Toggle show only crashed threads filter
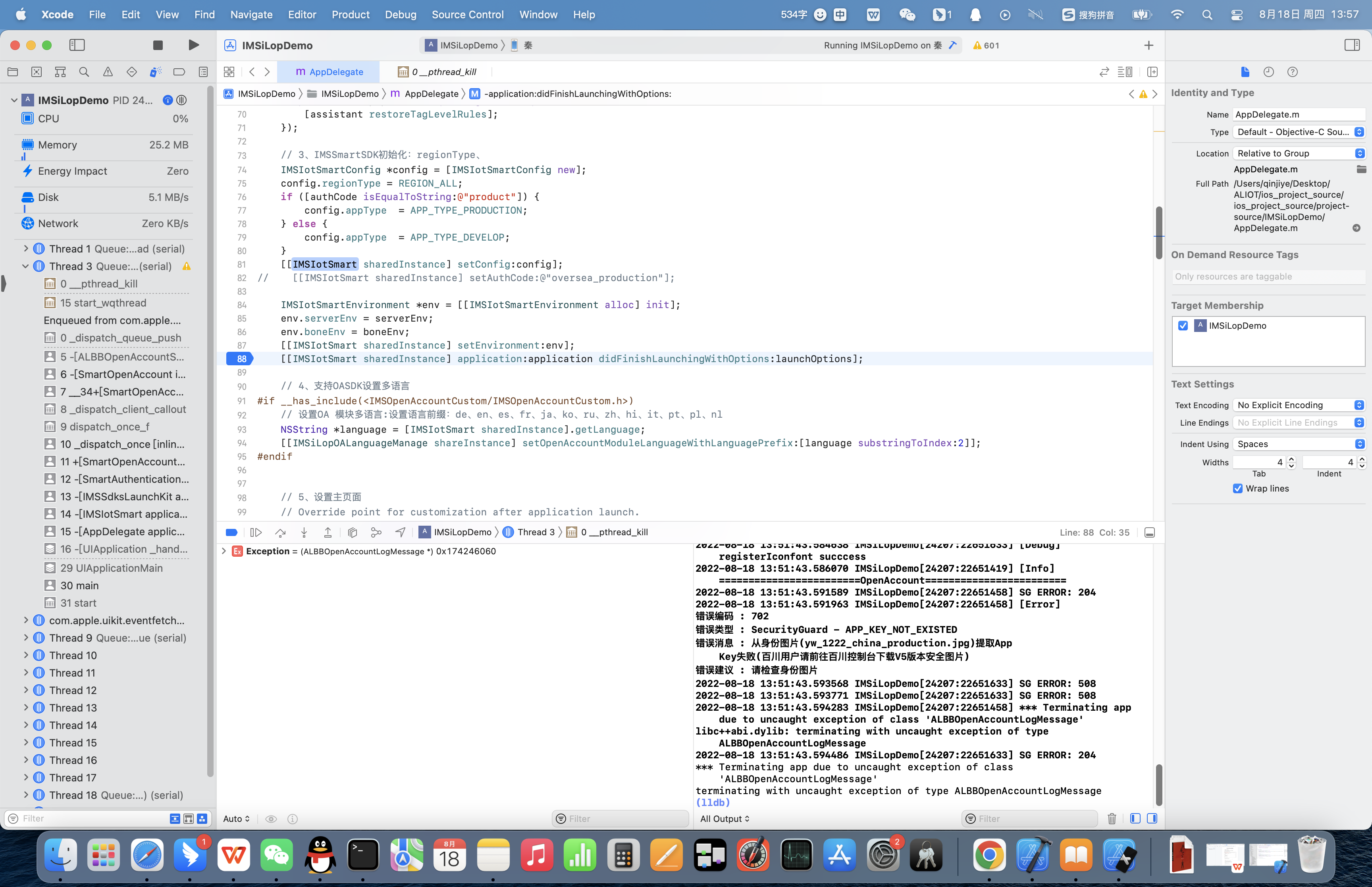Viewport: 1372px width, 887px height. click(x=175, y=818)
